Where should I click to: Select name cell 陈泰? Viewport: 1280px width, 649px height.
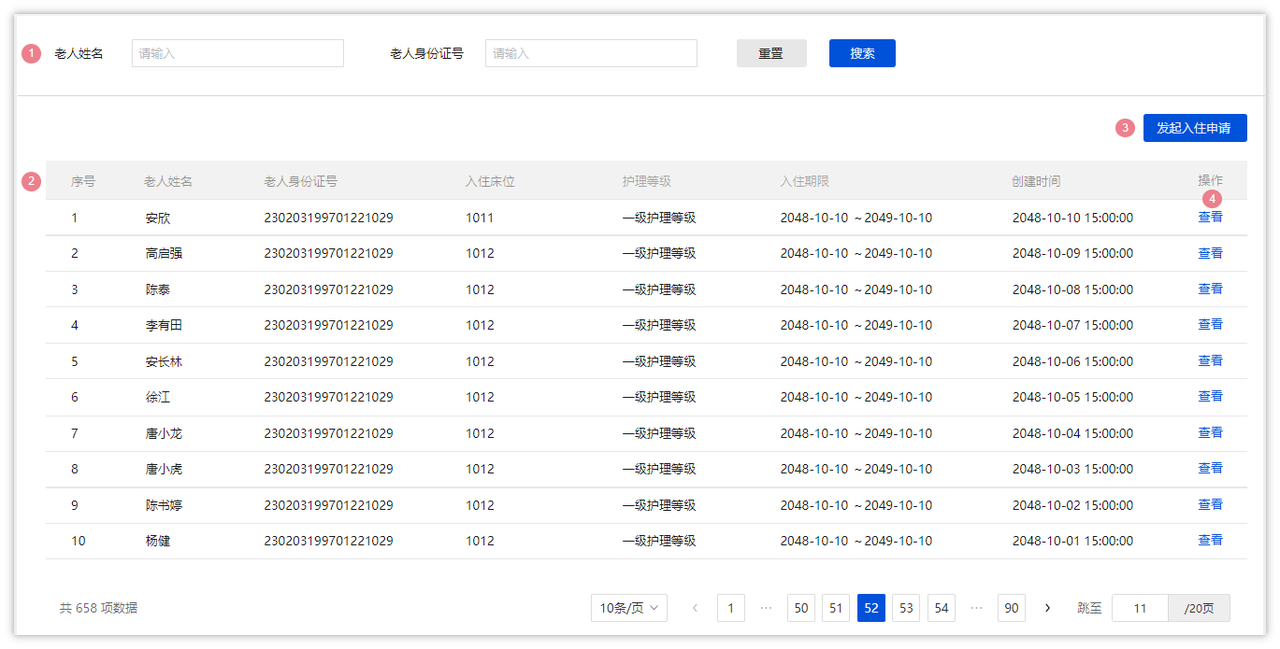[158, 290]
